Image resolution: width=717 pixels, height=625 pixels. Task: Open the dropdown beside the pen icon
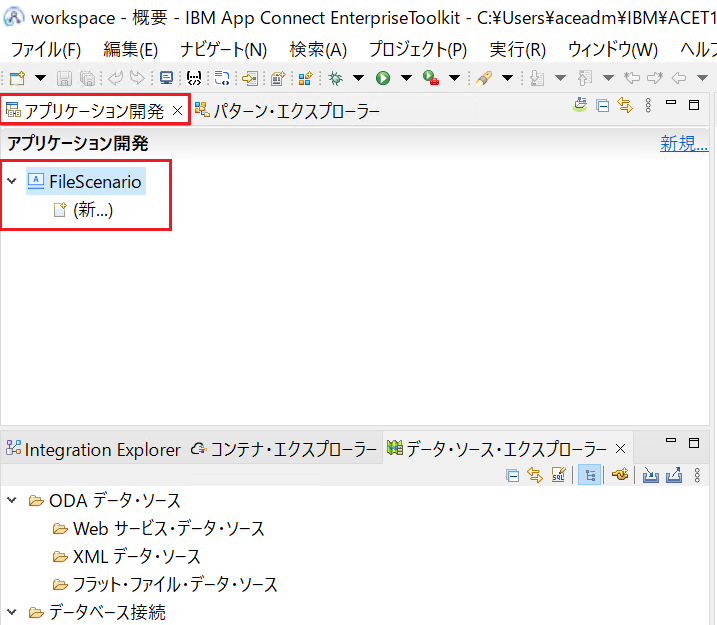tap(508, 78)
